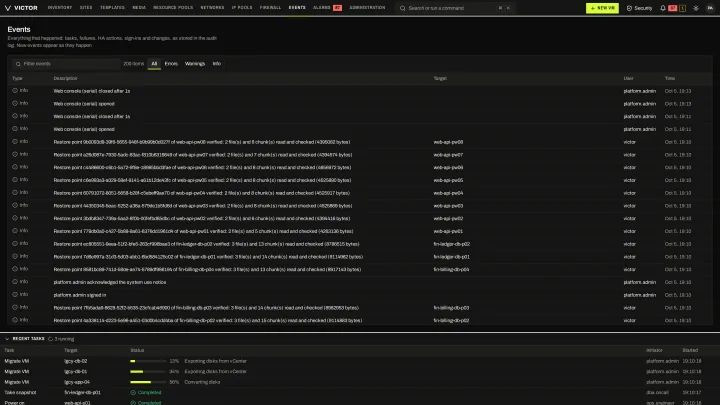Select the All events filter tab

pyautogui.click(x=154, y=64)
